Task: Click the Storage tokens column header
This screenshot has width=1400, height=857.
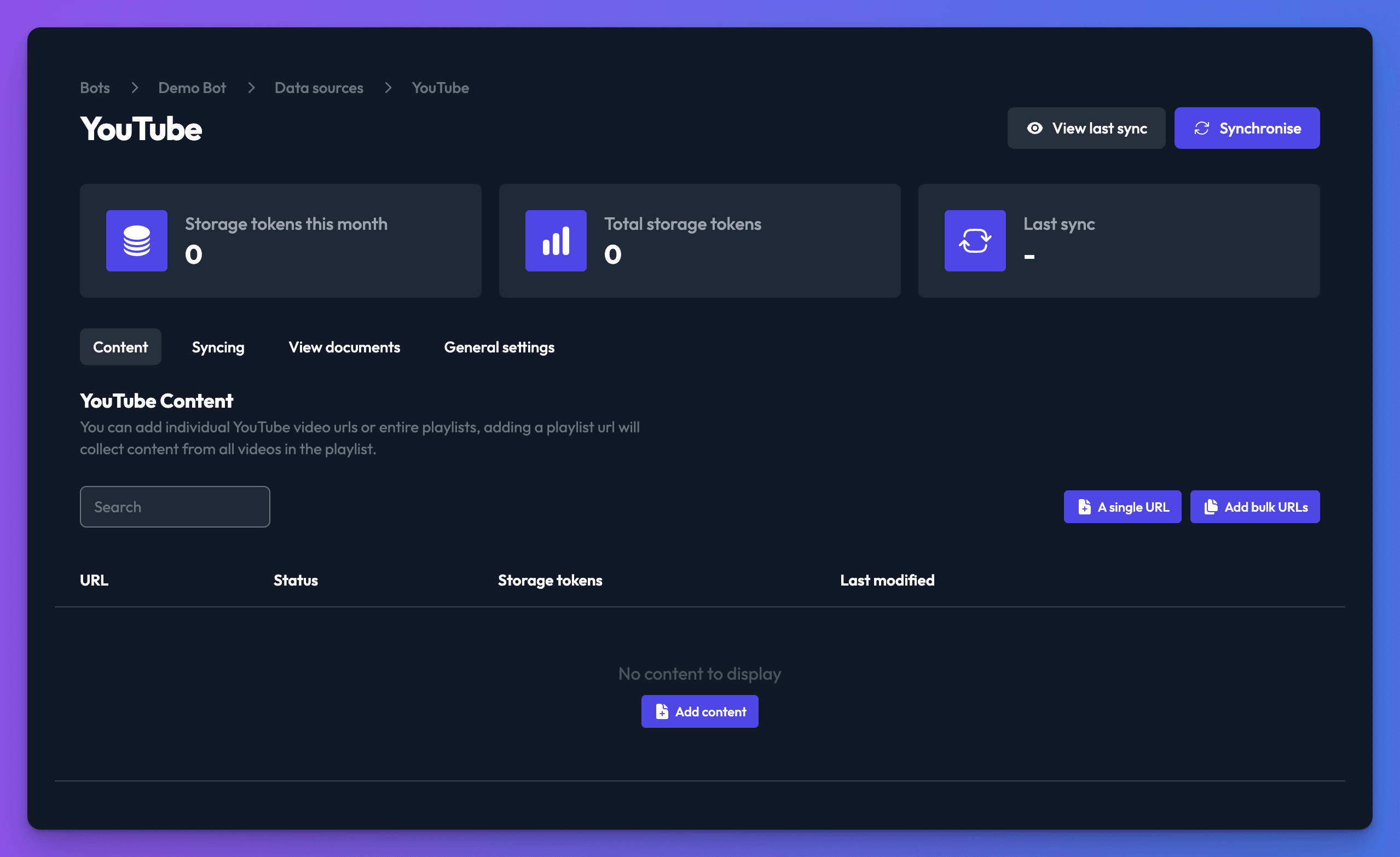Action: click(x=550, y=580)
